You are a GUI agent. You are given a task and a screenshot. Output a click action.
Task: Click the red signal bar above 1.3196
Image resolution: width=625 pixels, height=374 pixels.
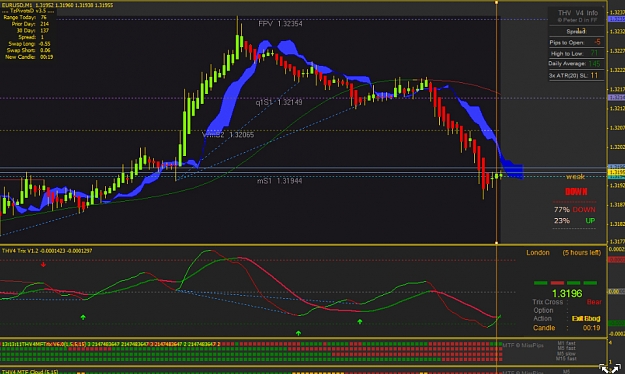(x=557, y=283)
